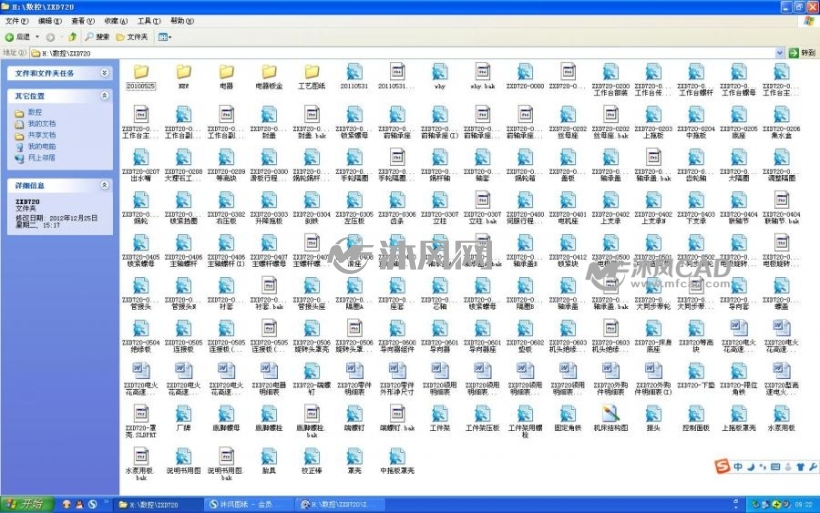
Task: Open the 查看(V) menu
Action: (x=83, y=21)
